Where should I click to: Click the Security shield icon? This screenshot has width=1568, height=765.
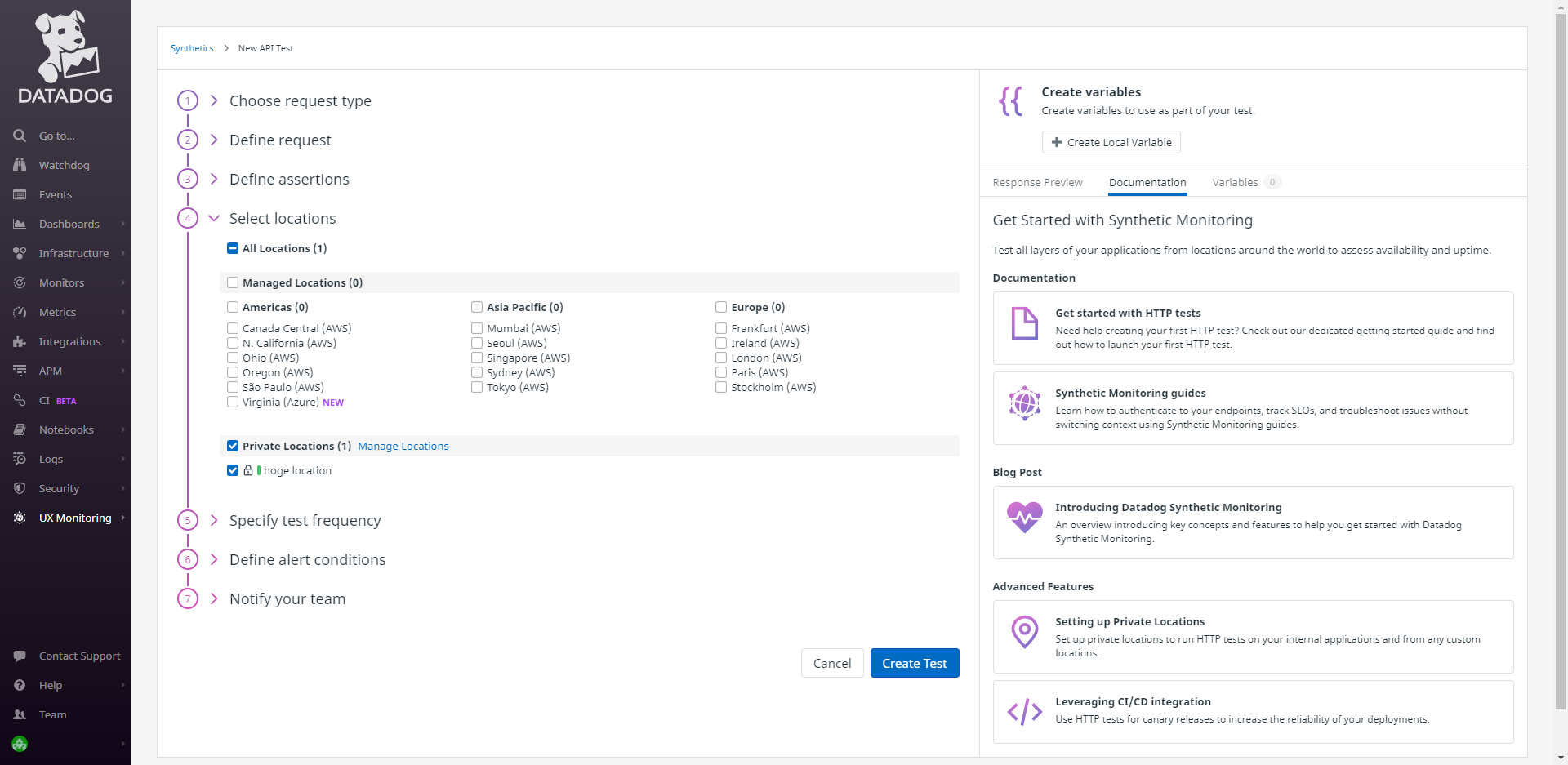[x=20, y=488]
